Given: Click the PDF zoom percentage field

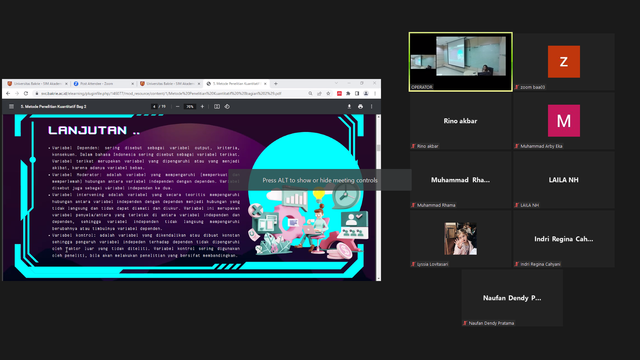Looking at the screenshot, I should pyautogui.click(x=190, y=107).
